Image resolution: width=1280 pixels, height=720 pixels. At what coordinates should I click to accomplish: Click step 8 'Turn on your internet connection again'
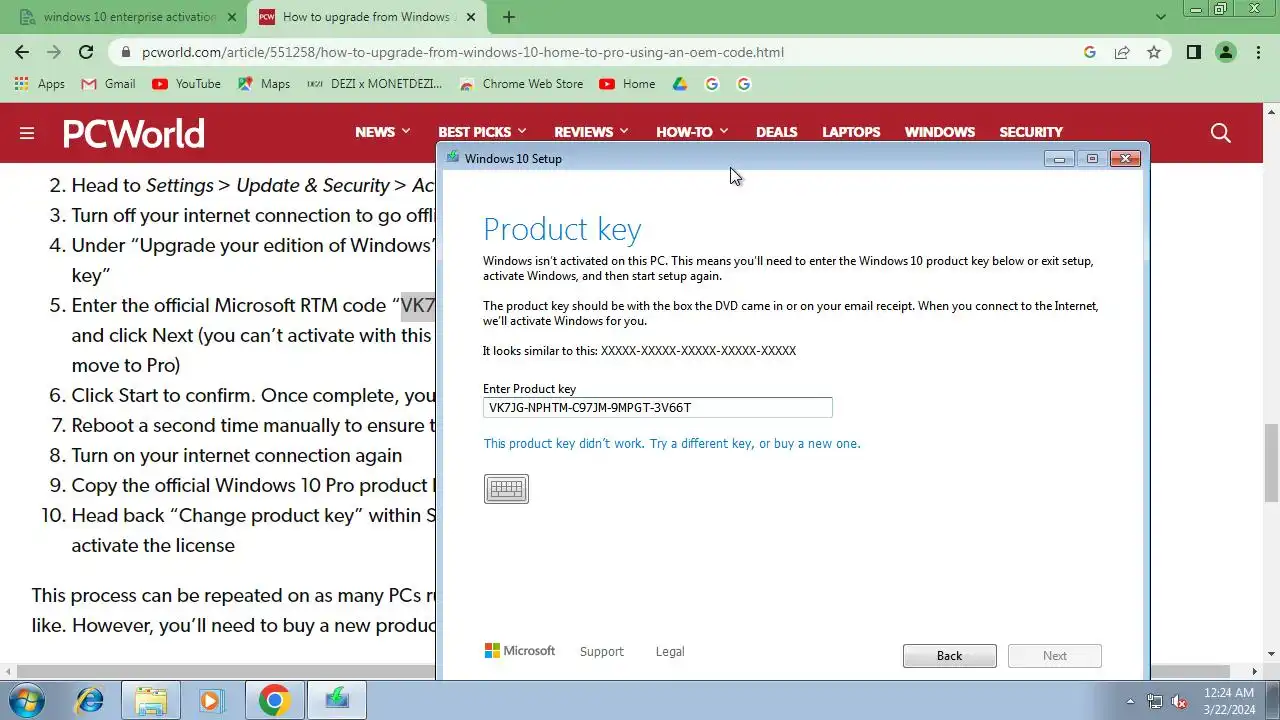(x=236, y=455)
